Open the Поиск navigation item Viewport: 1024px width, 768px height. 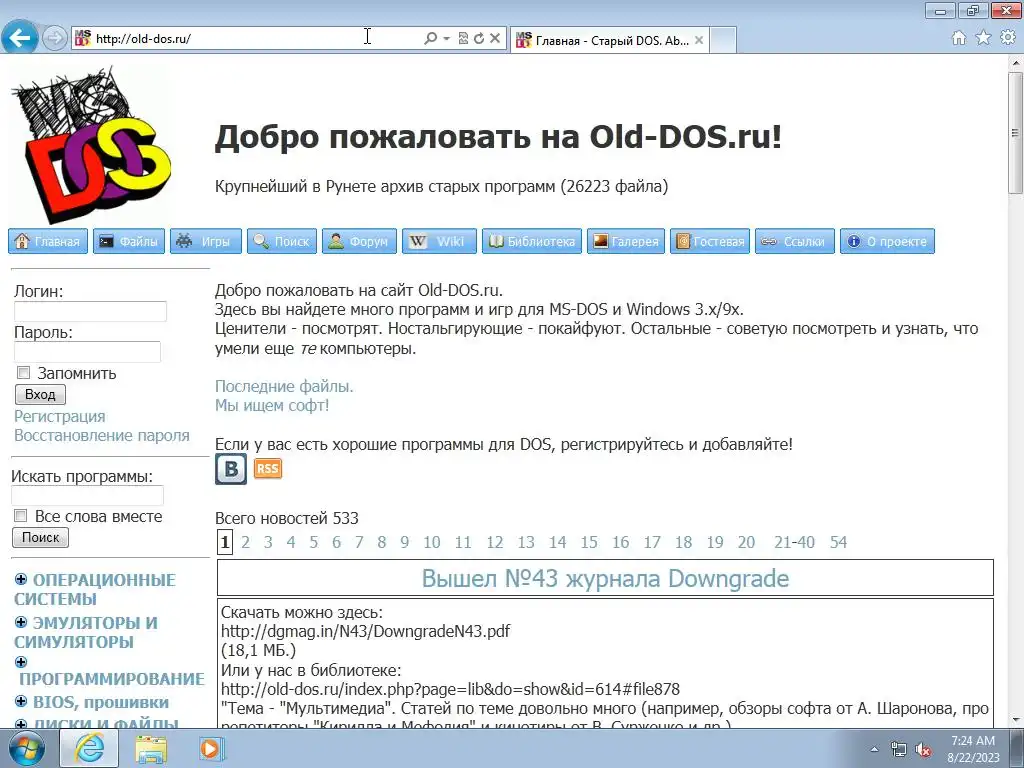click(x=282, y=241)
